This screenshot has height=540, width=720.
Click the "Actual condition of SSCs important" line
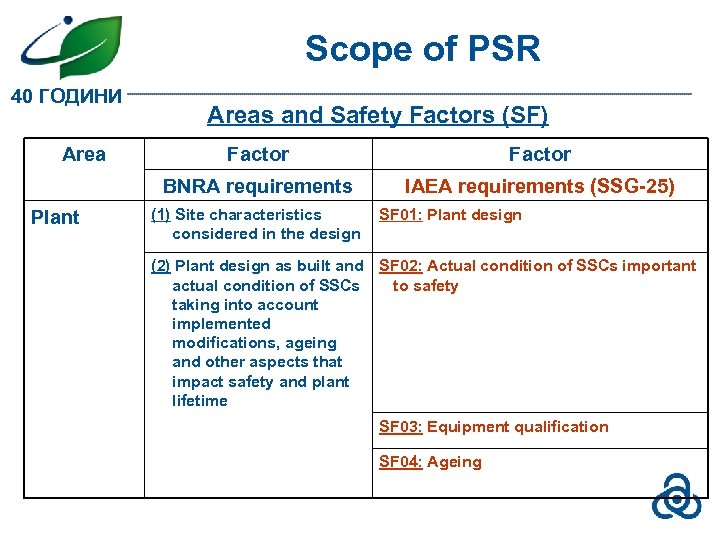(562, 266)
